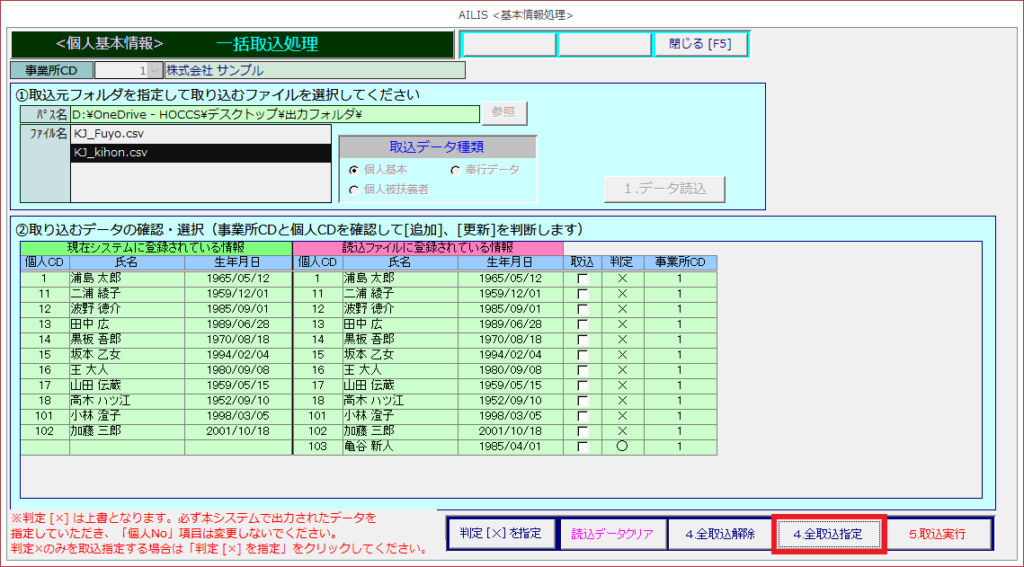Click in the パス名 folder path field
1024x567 pixels.
click(275, 115)
